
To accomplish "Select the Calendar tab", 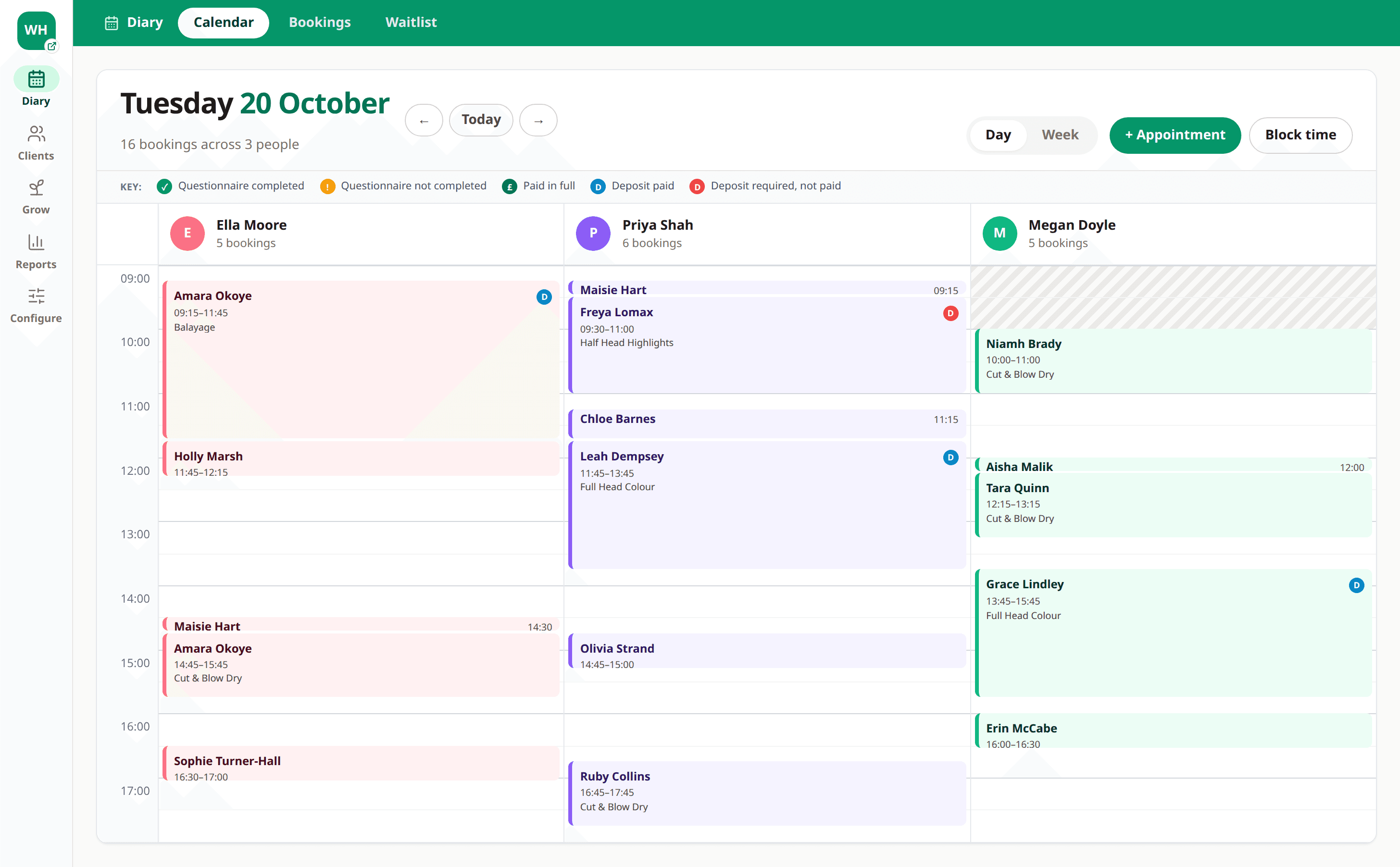I will coord(223,23).
